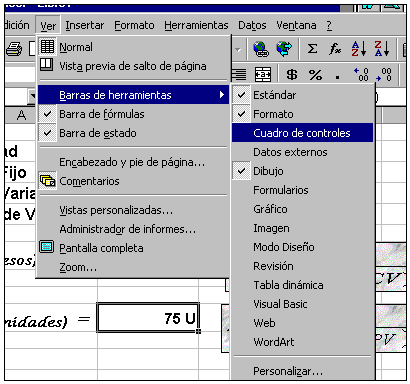Click the printer icon in toolbar
Screen dimensions: 410x384
tap(14, 49)
